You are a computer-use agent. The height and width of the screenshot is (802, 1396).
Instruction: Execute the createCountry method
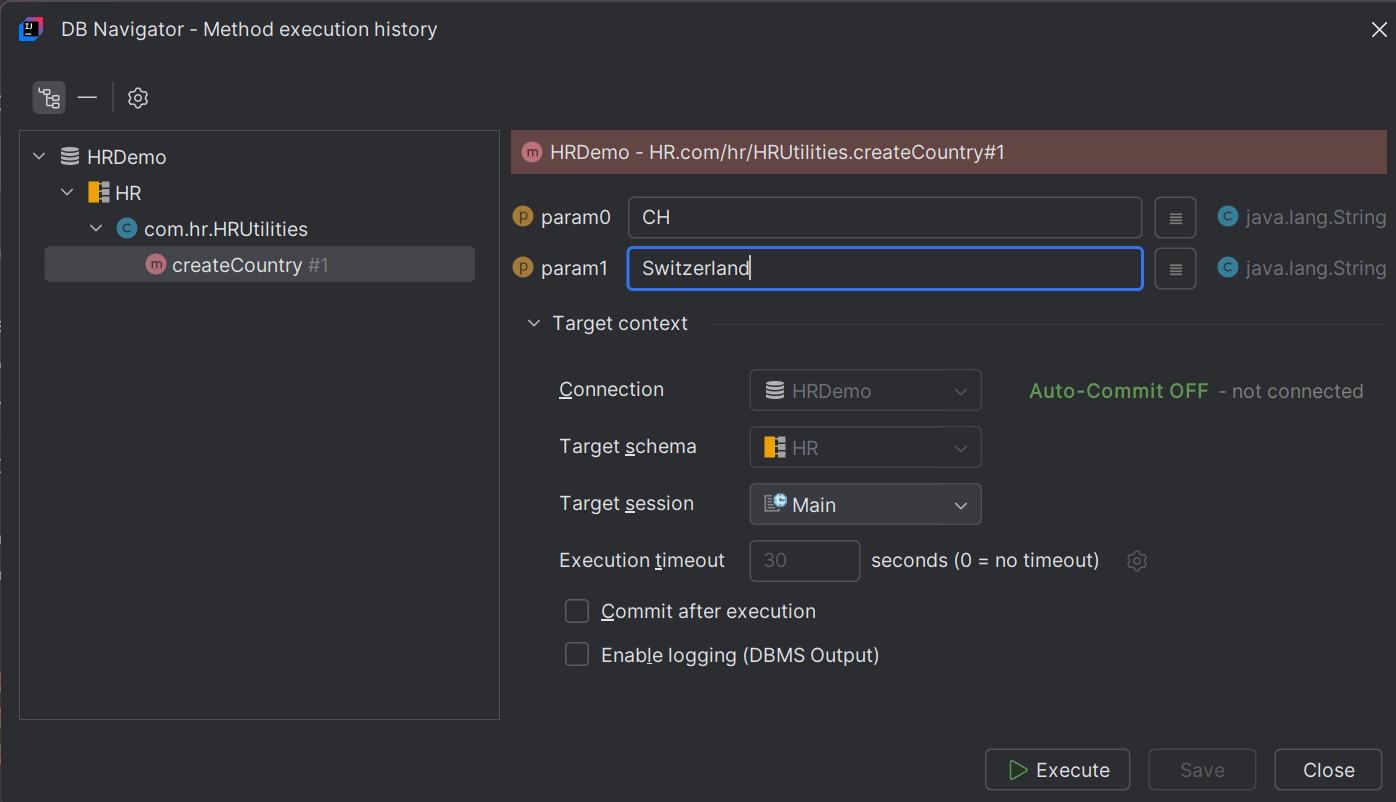(x=1057, y=769)
